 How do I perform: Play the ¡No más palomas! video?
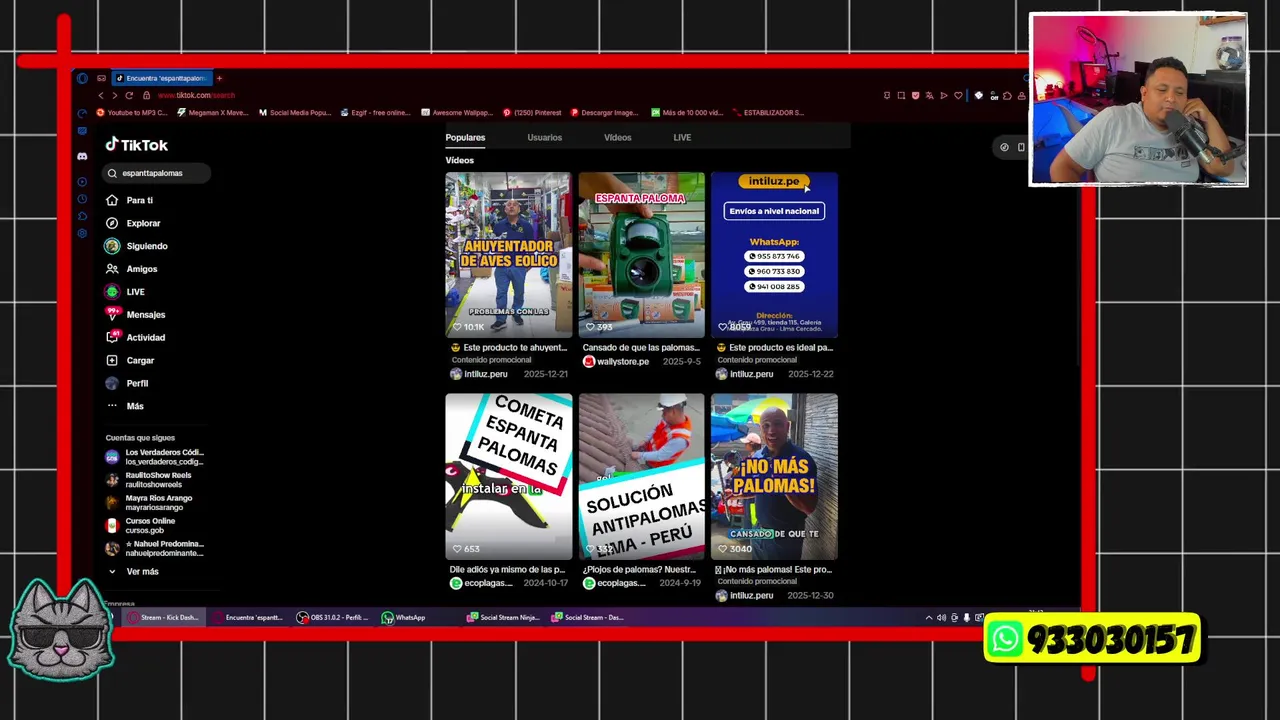tap(774, 476)
